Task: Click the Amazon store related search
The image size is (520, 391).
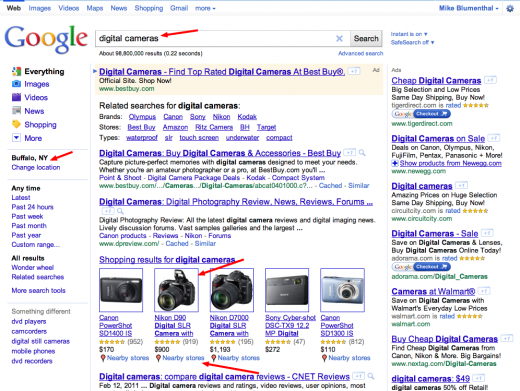Action: click(175, 127)
